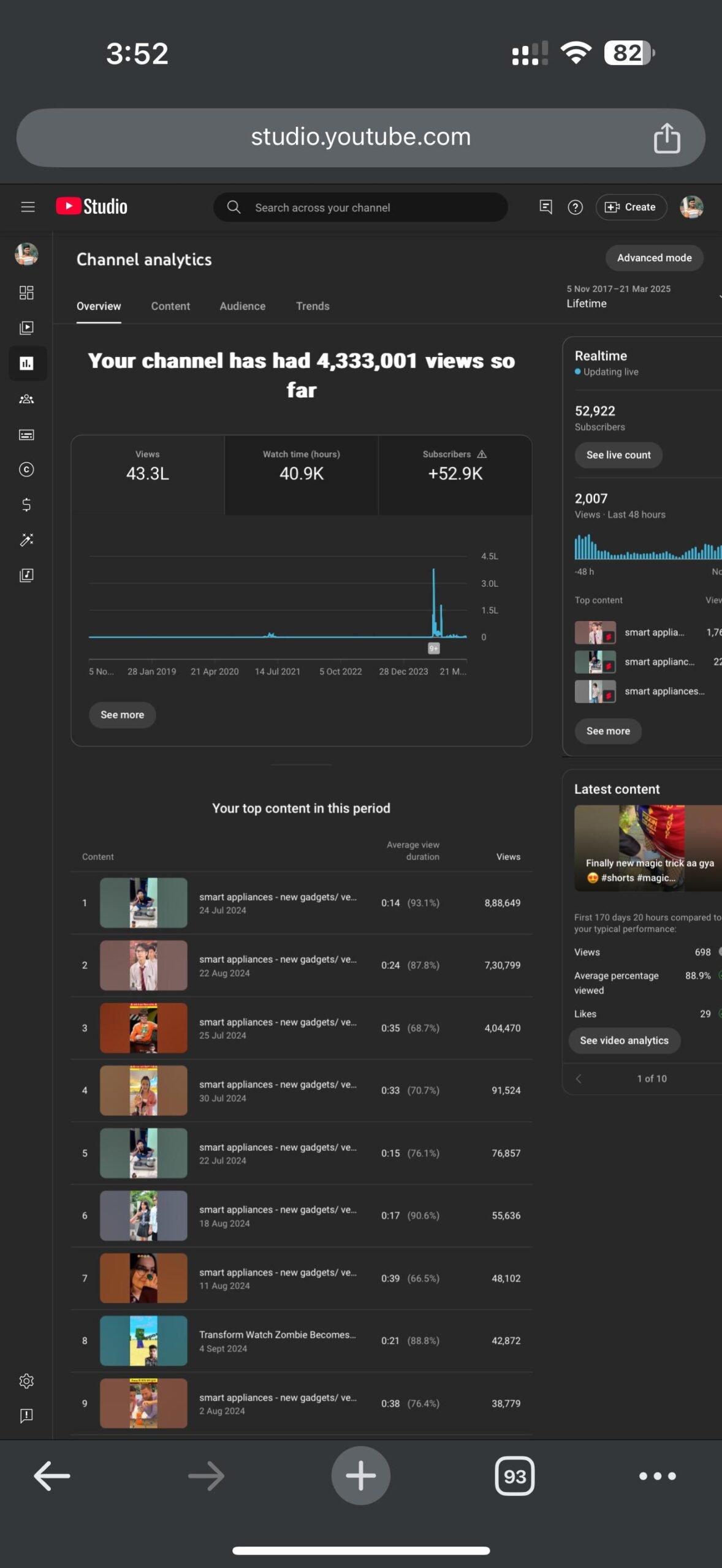This screenshot has height=1568, width=722.
Task: Open the hamburger navigation menu
Action: (28, 207)
